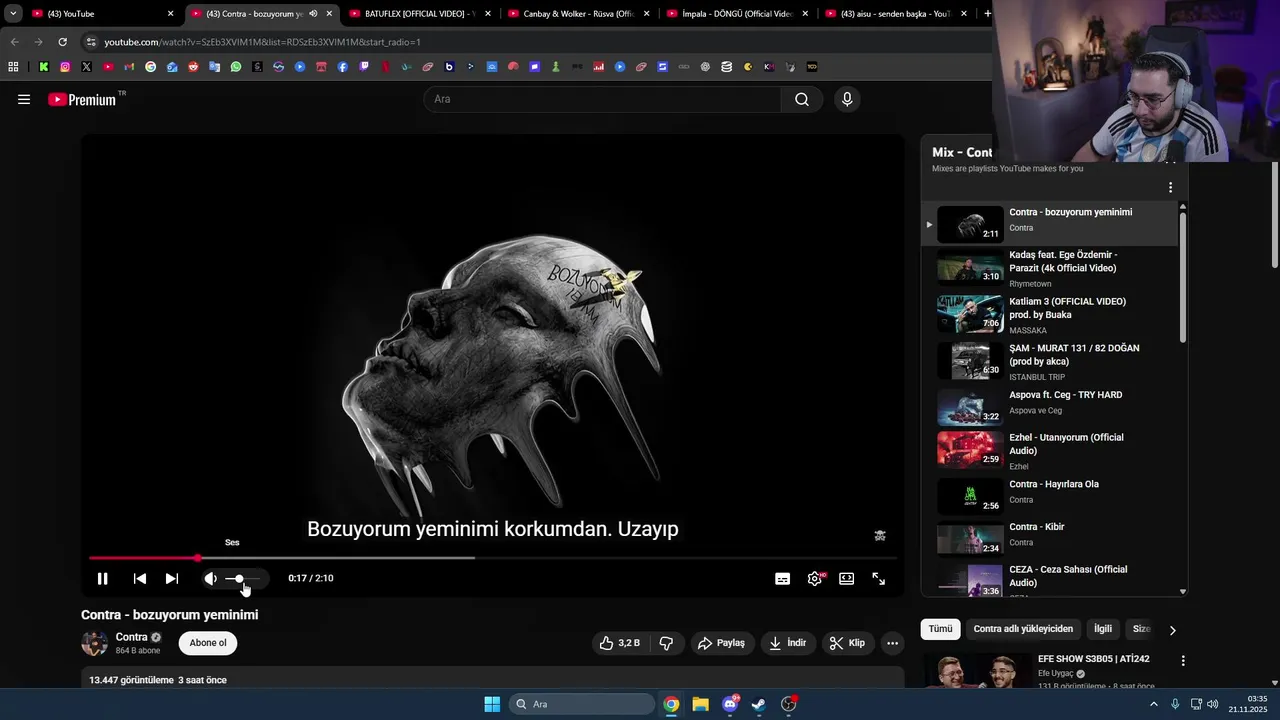The width and height of the screenshot is (1280, 720).
Task: Play Contra - Hayırlara Ola from playlist
Action: [x=1050, y=495]
